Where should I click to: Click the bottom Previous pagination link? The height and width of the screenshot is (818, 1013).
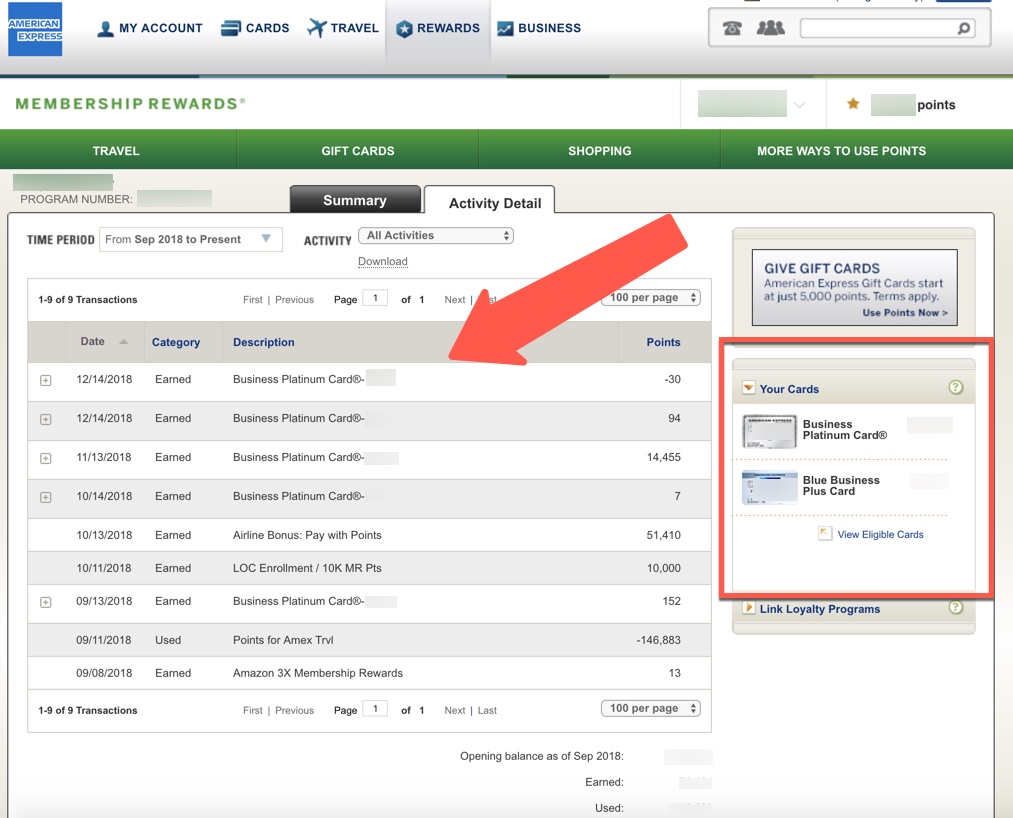[295, 710]
